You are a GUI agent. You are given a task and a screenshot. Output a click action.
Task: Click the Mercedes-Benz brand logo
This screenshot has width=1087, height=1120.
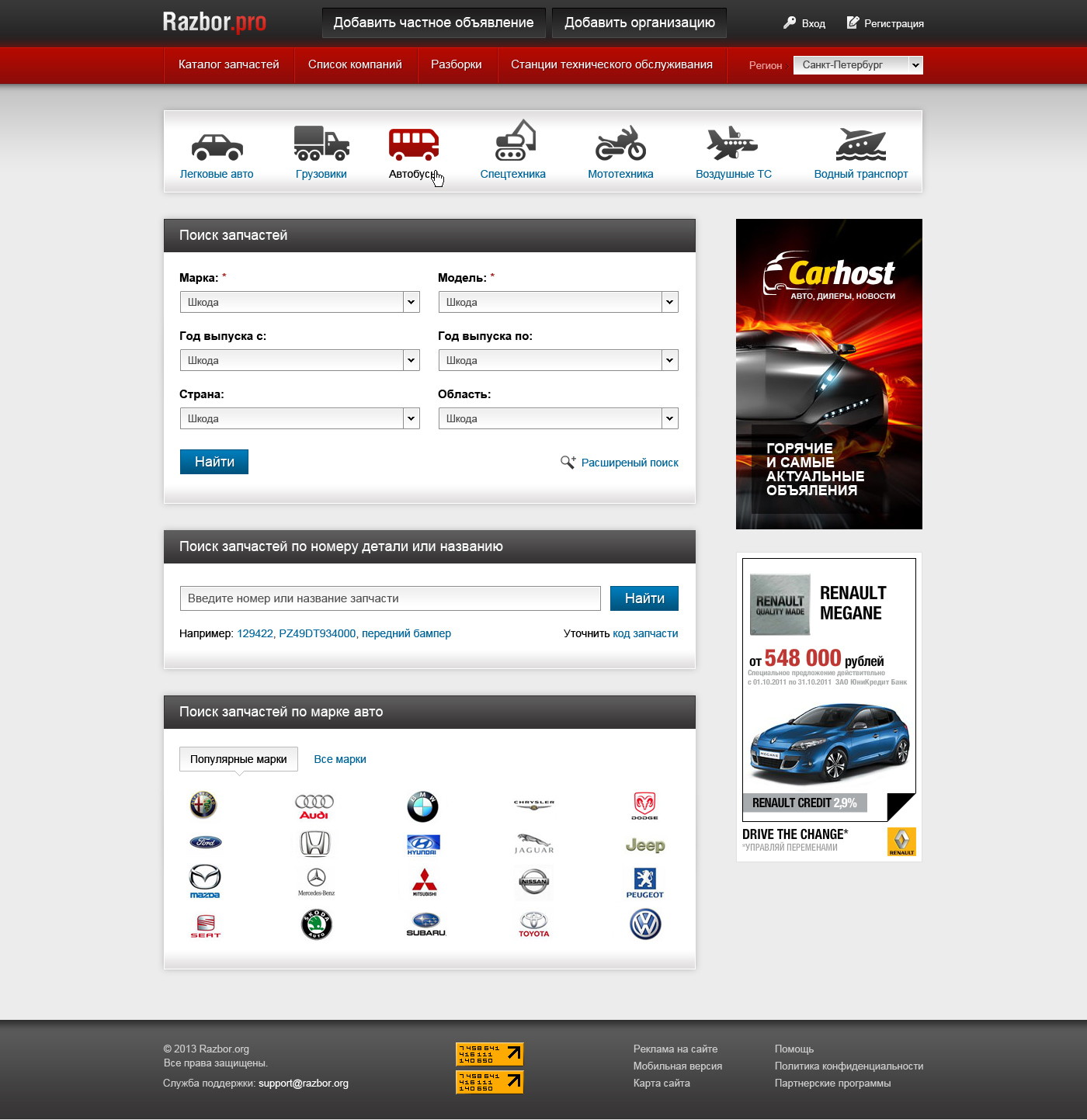(316, 882)
